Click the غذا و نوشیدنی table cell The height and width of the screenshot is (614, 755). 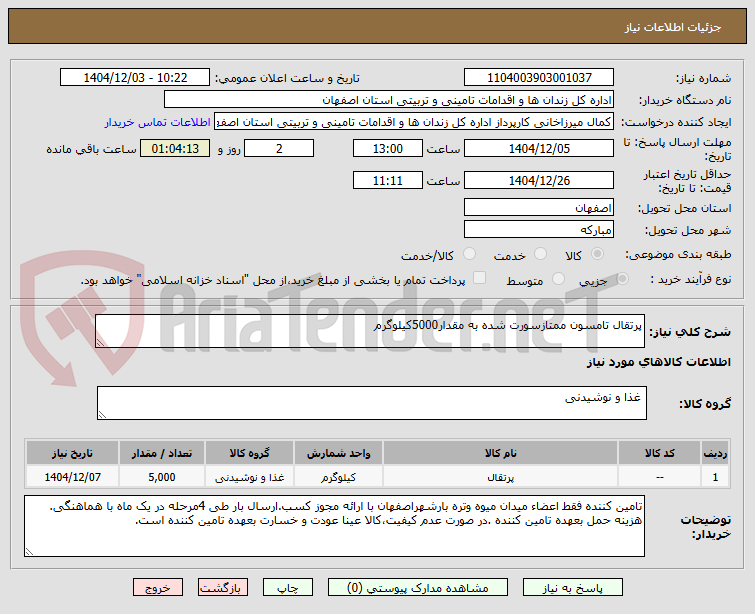pyautogui.click(x=249, y=477)
